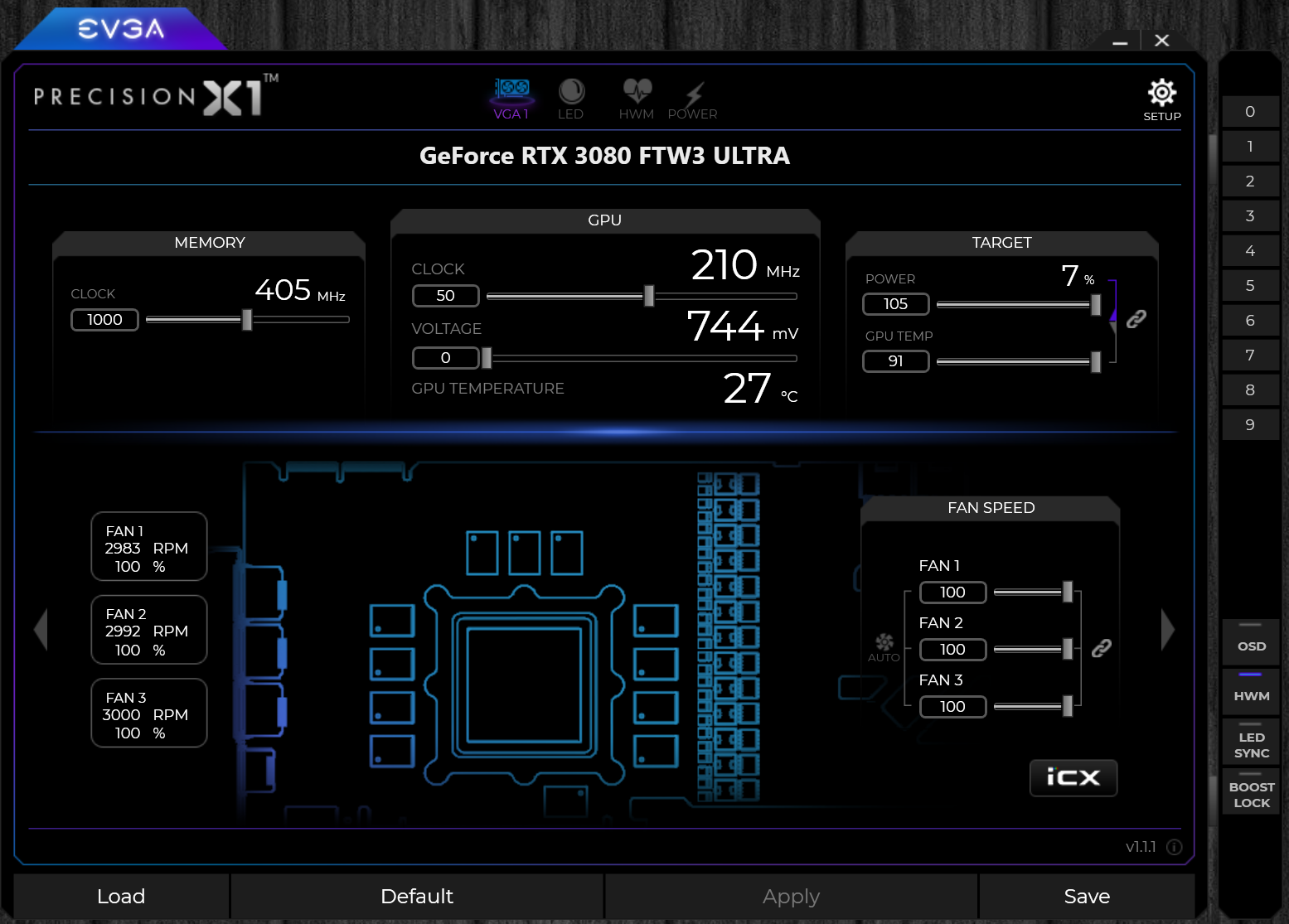The image size is (1289, 924).
Task: Select profile slot 5
Action: [x=1250, y=286]
